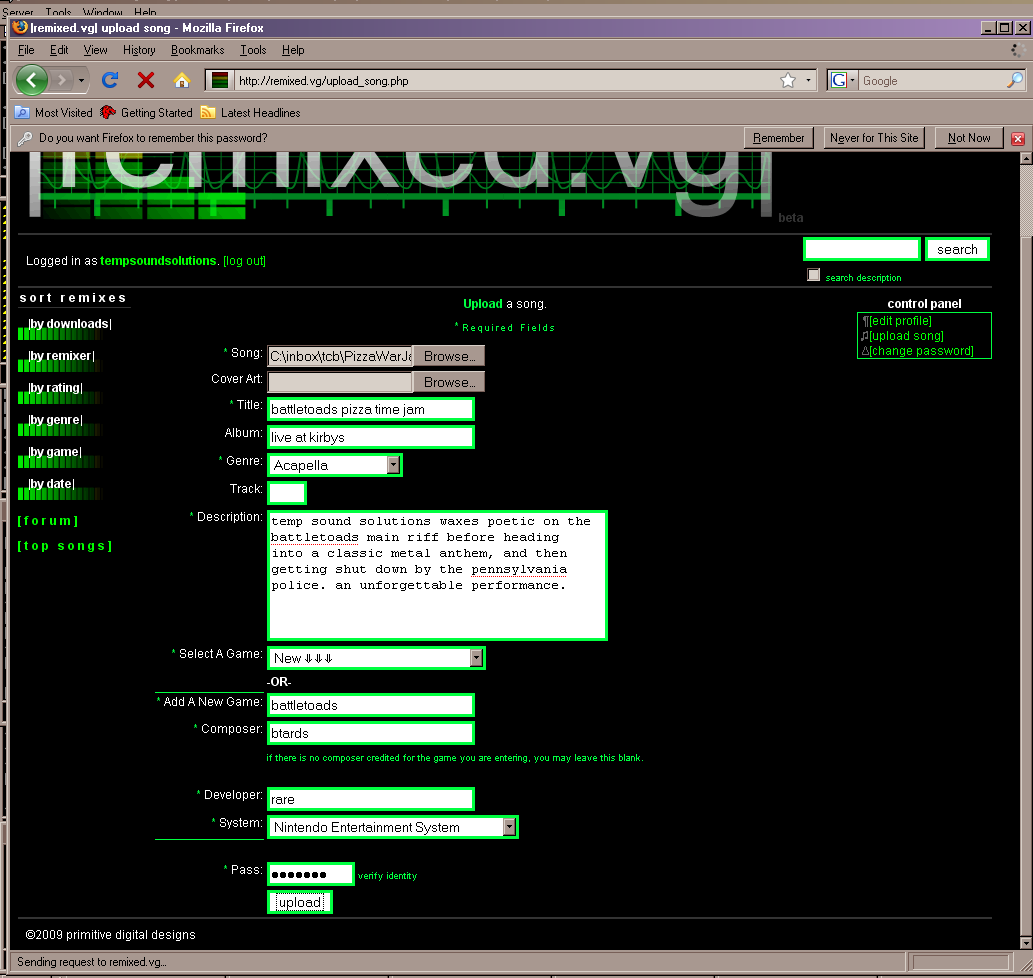Open the back/forward history dropdown arrow
Screen dimensions: 1033x978
81,80
